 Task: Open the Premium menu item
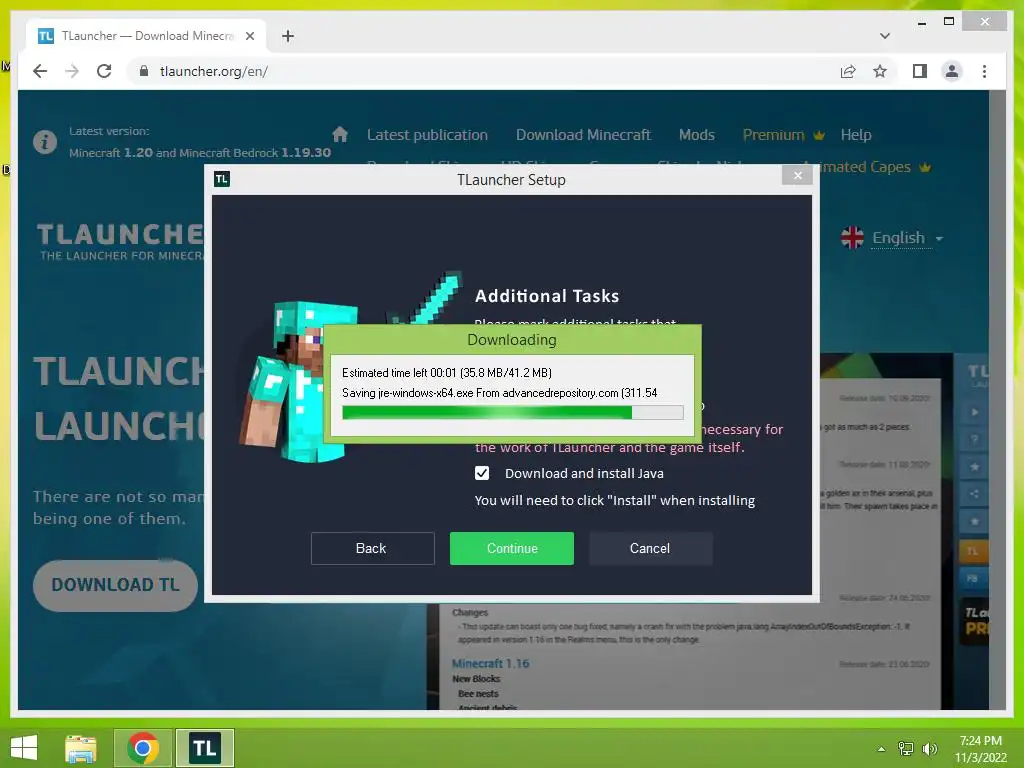[x=783, y=135]
